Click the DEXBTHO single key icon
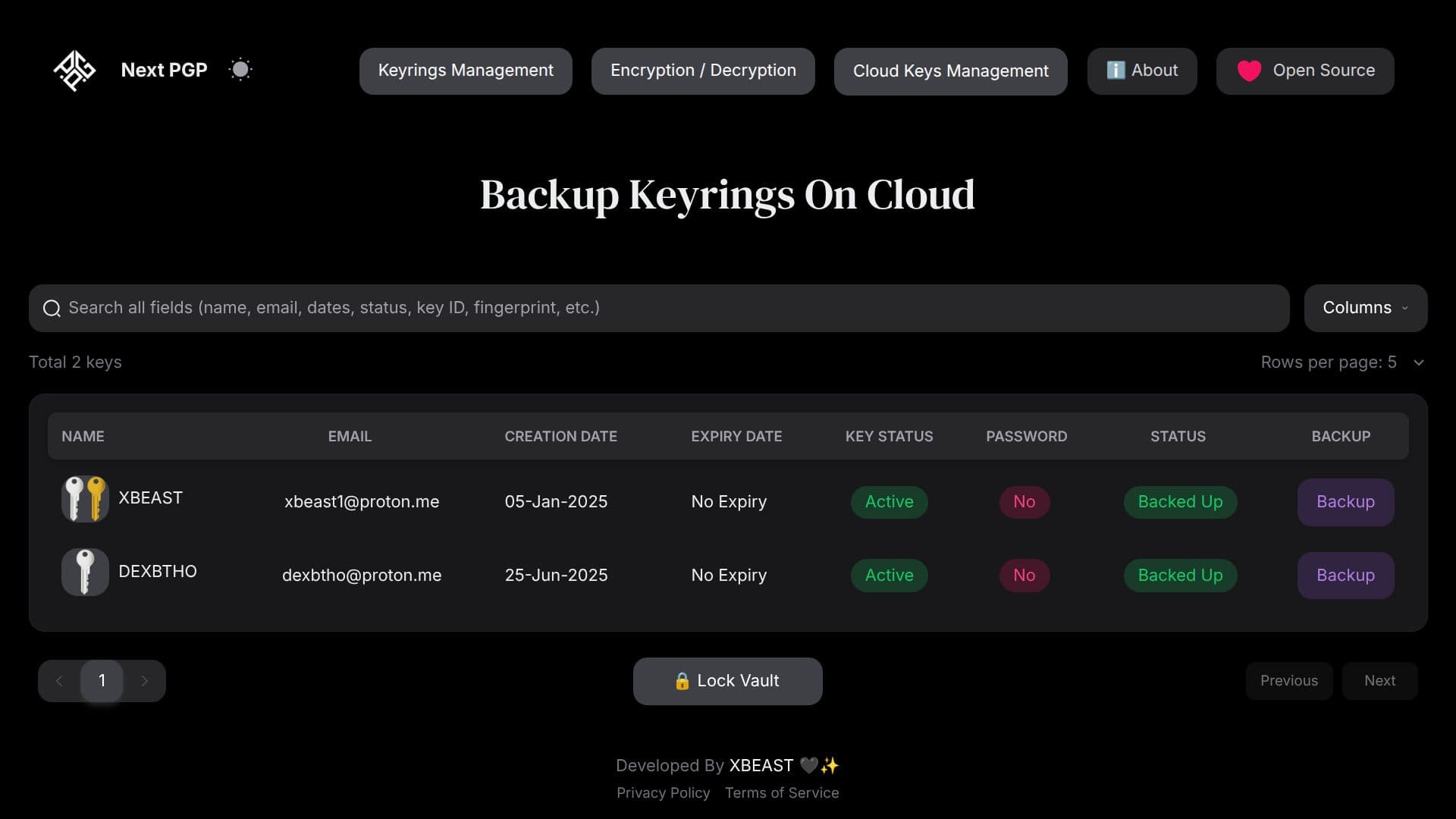This screenshot has width=1456, height=819. (85, 573)
